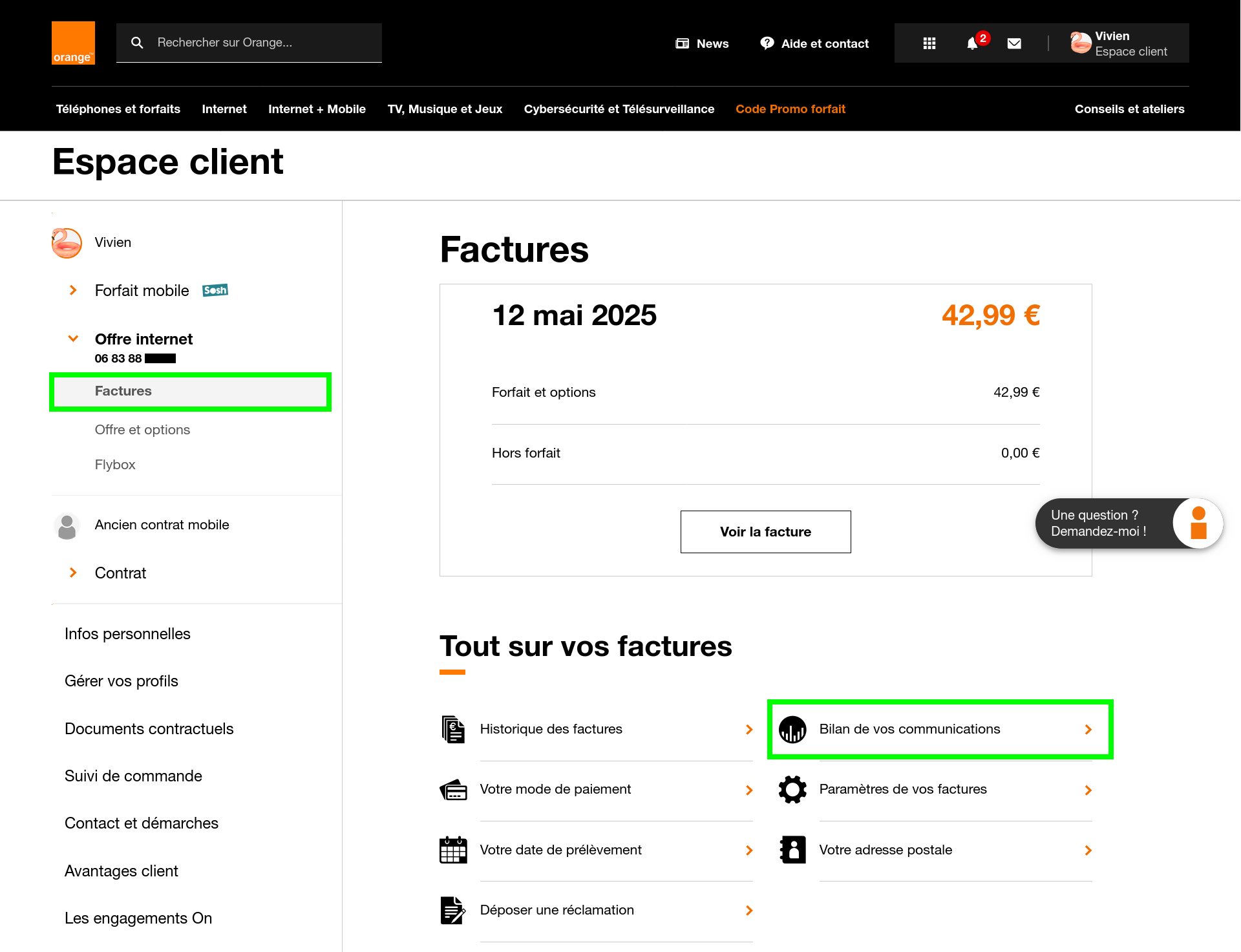Click the réclamation document-pen icon

tap(453, 911)
